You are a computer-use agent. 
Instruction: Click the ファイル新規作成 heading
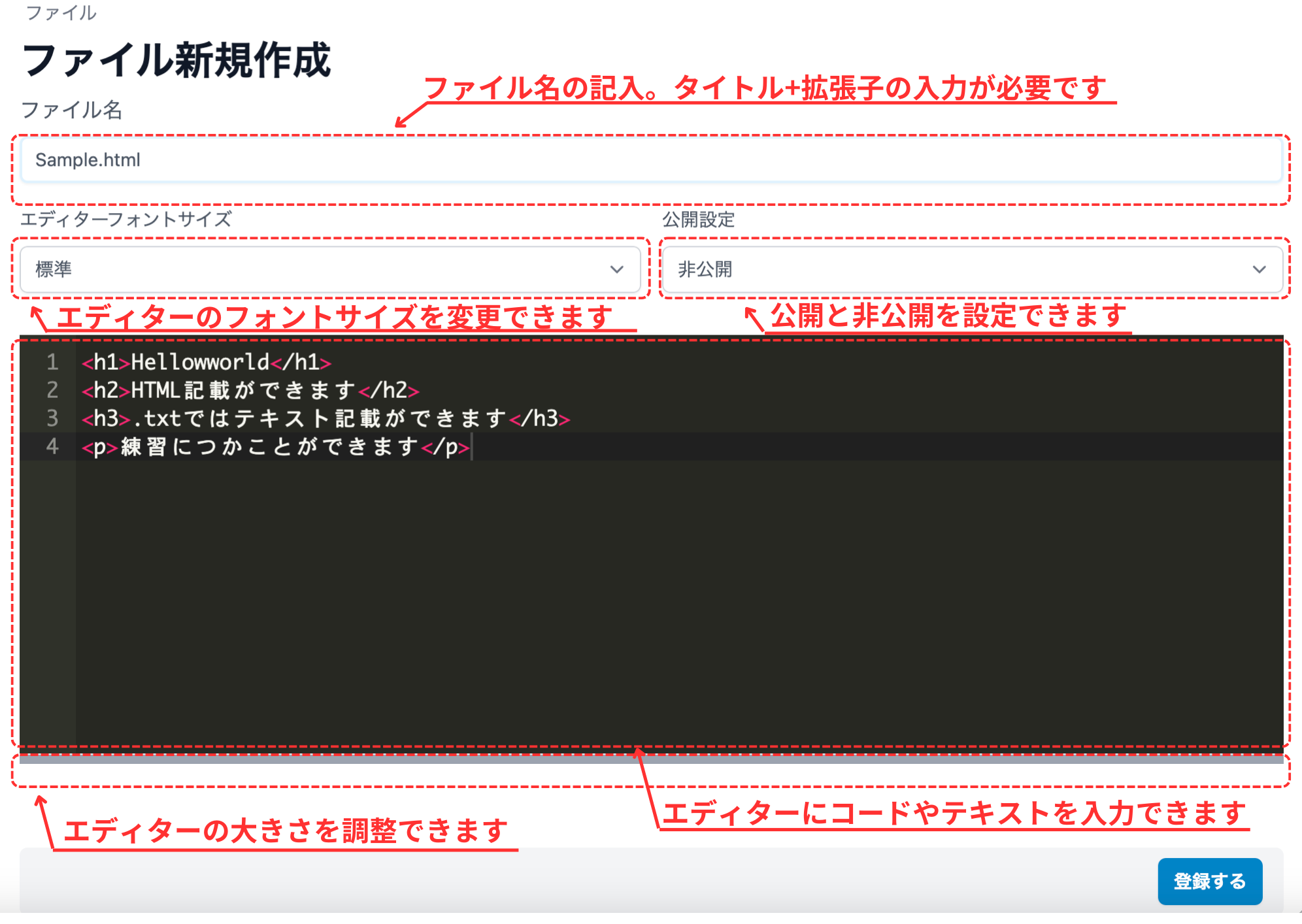click(176, 59)
